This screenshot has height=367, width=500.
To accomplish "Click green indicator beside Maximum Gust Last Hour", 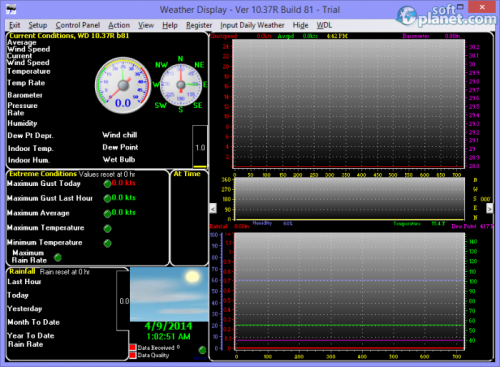I will [x=107, y=199].
